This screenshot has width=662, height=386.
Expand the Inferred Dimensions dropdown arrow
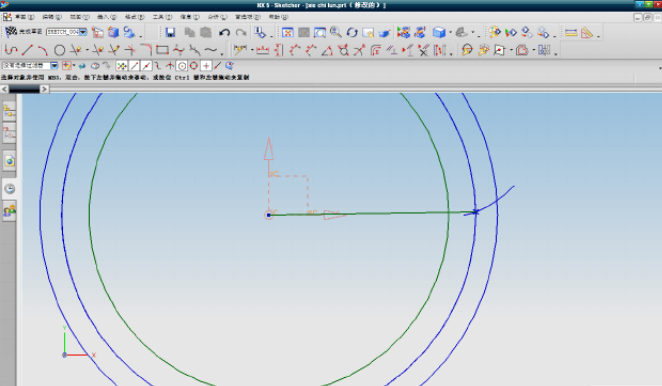(x=252, y=50)
